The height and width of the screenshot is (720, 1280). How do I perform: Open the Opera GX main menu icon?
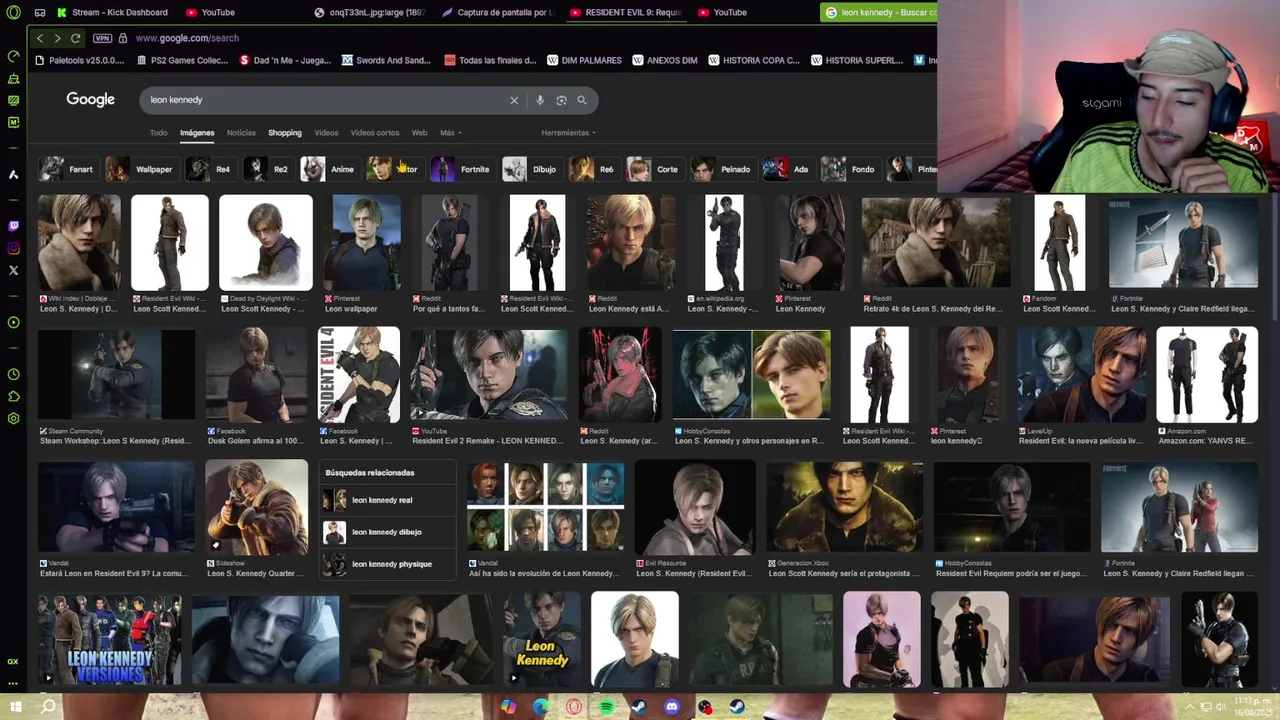point(13,12)
